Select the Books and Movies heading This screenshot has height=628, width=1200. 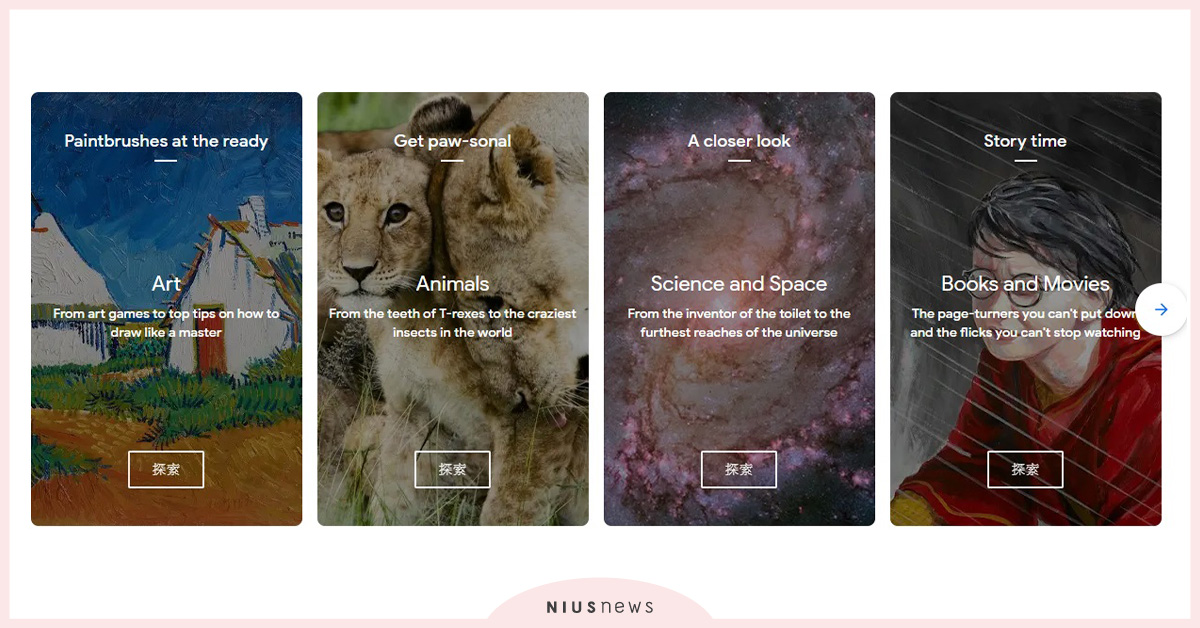[1026, 284]
